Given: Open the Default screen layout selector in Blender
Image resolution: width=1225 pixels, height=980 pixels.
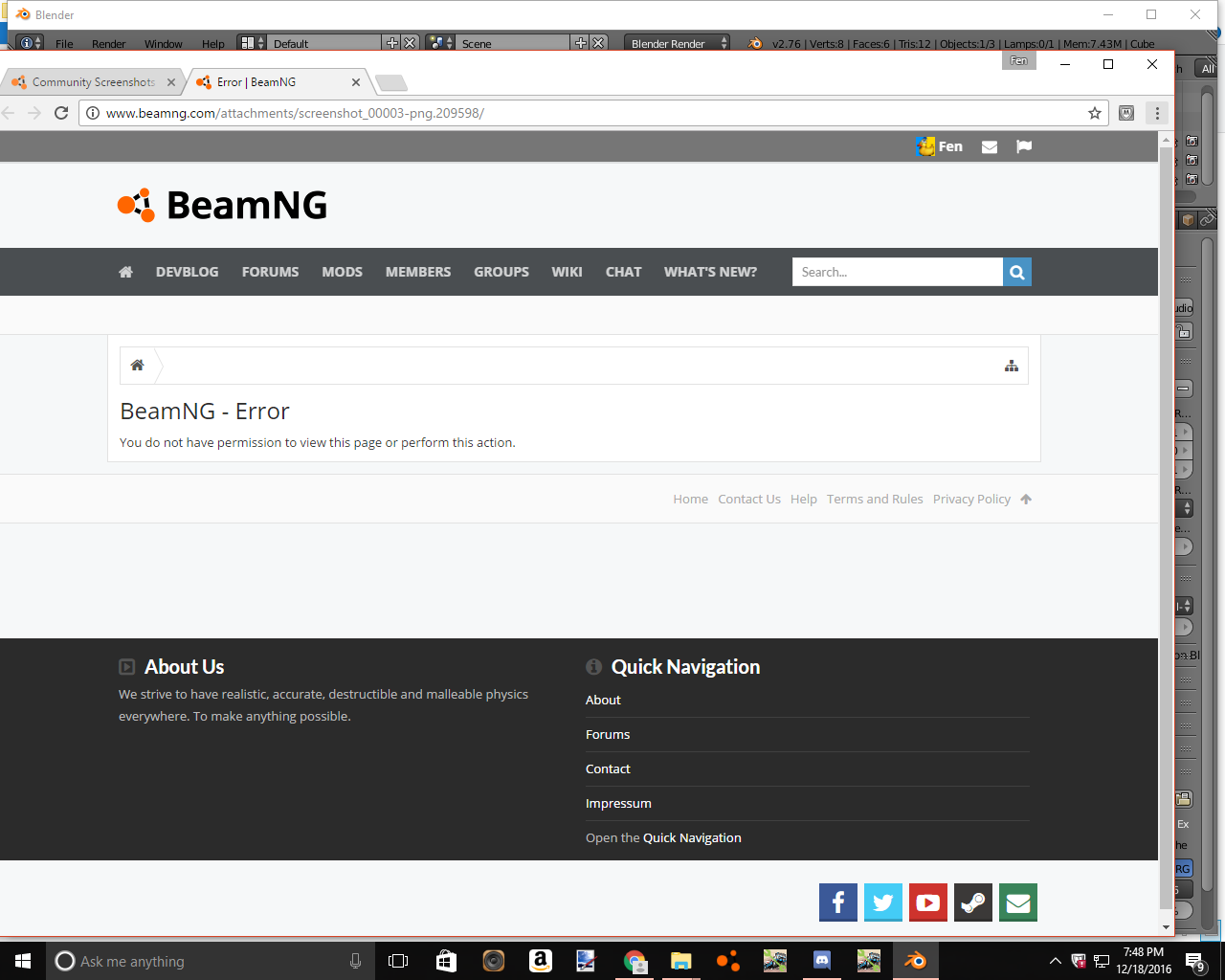Looking at the screenshot, I should pyautogui.click(x=253, y=43).
